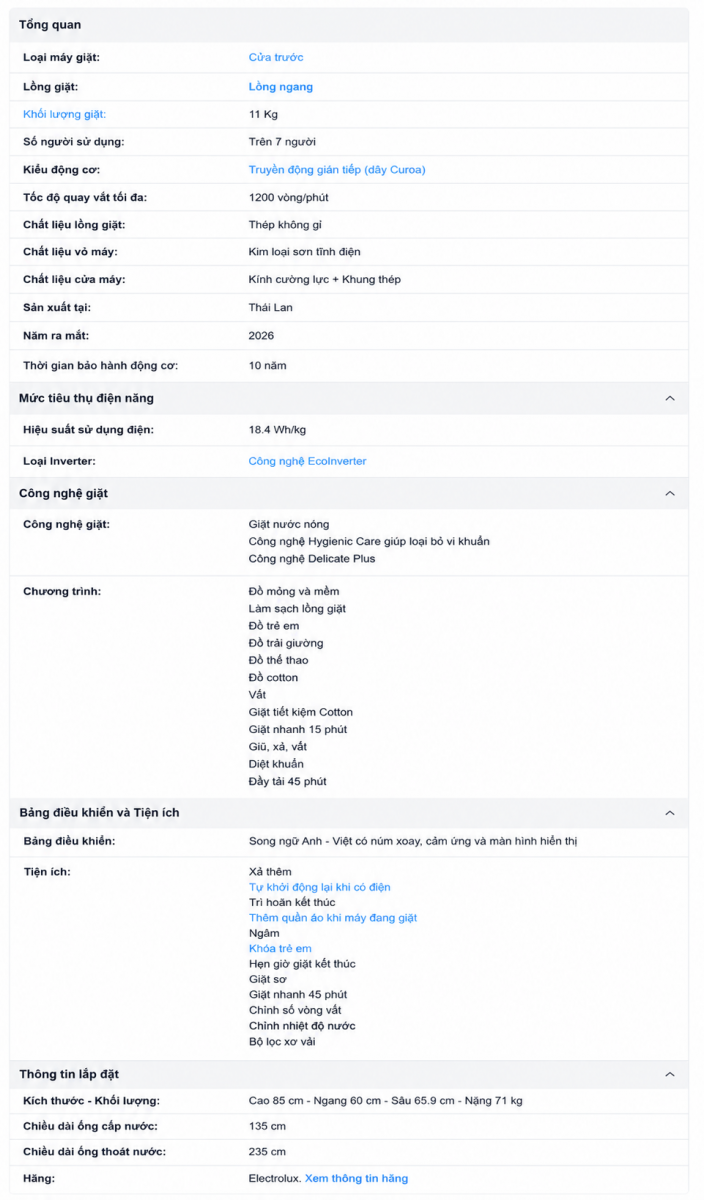Open the Cửa trước link

pyautogui.click(x=276, y=58)
